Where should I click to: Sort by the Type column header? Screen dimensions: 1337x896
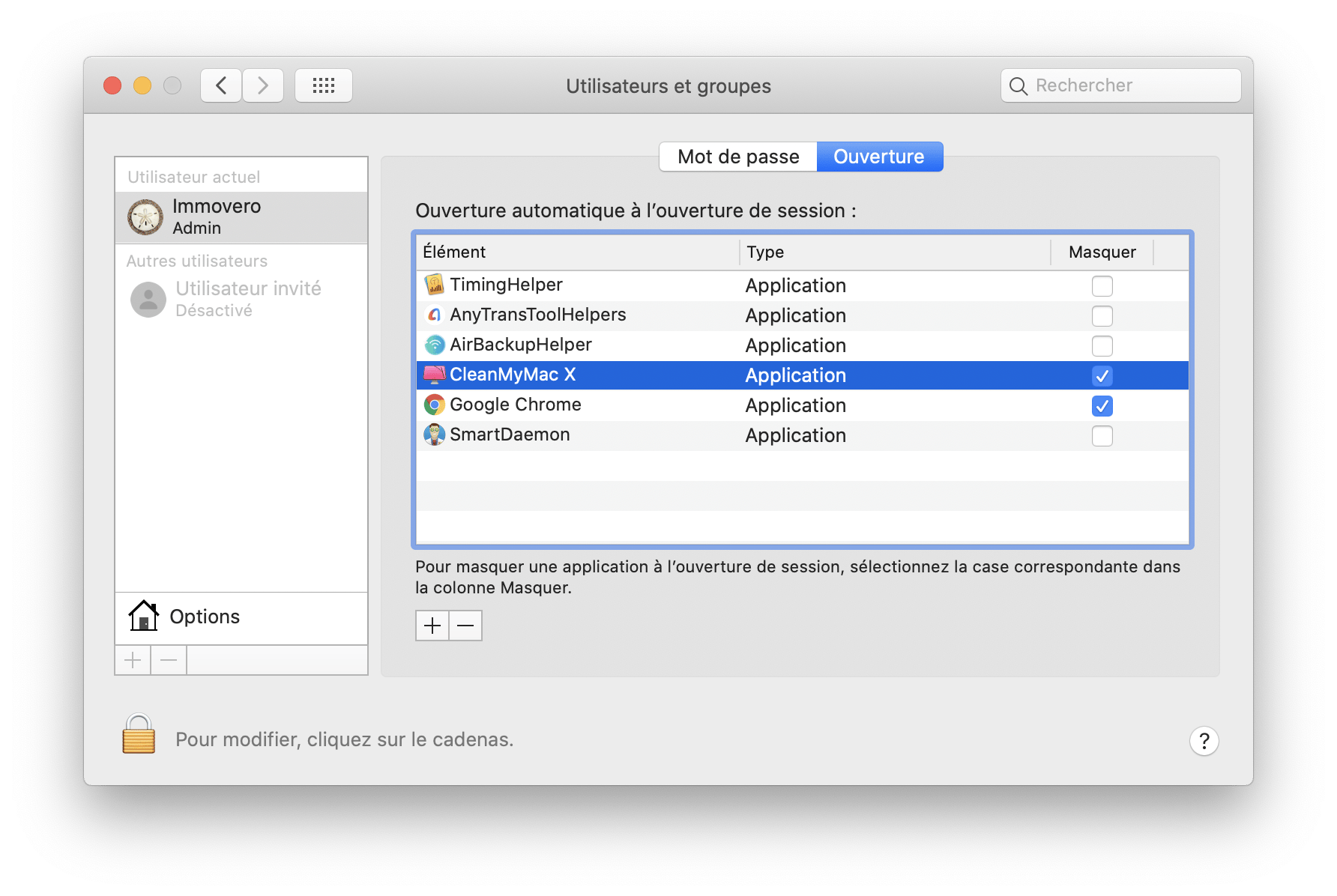(x=895, y=252)
